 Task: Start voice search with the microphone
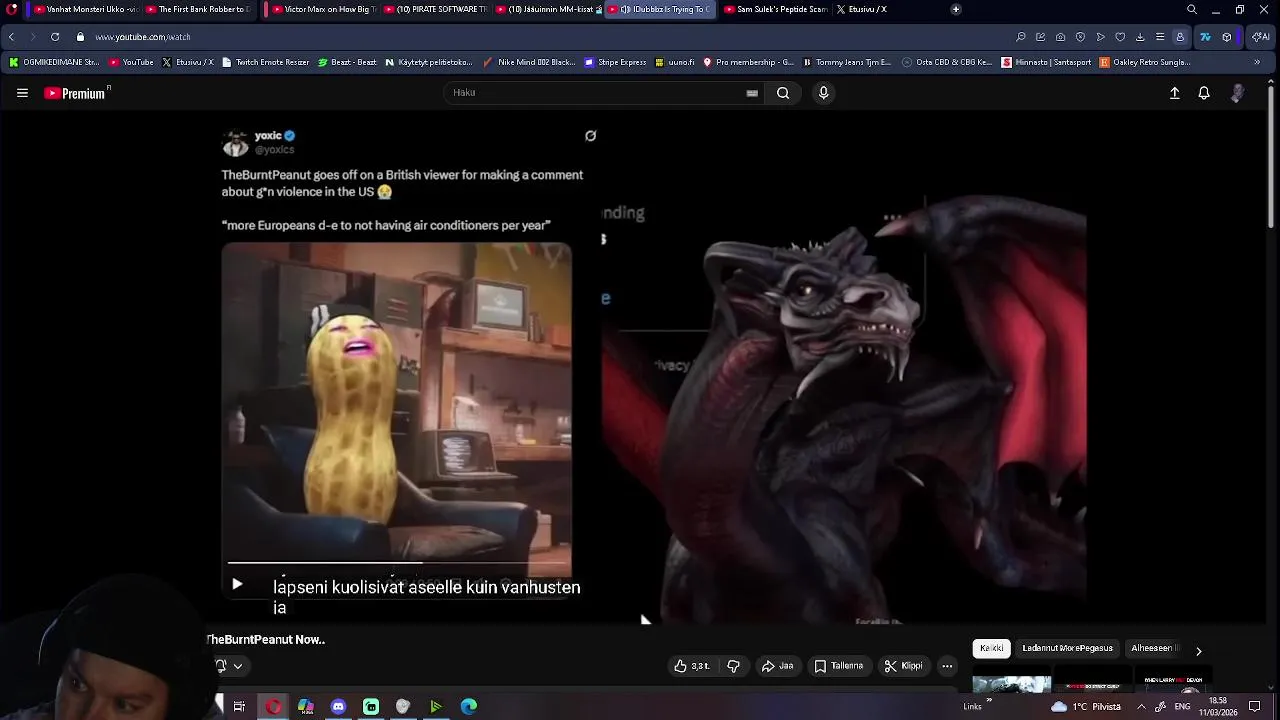tap(823, 93)
